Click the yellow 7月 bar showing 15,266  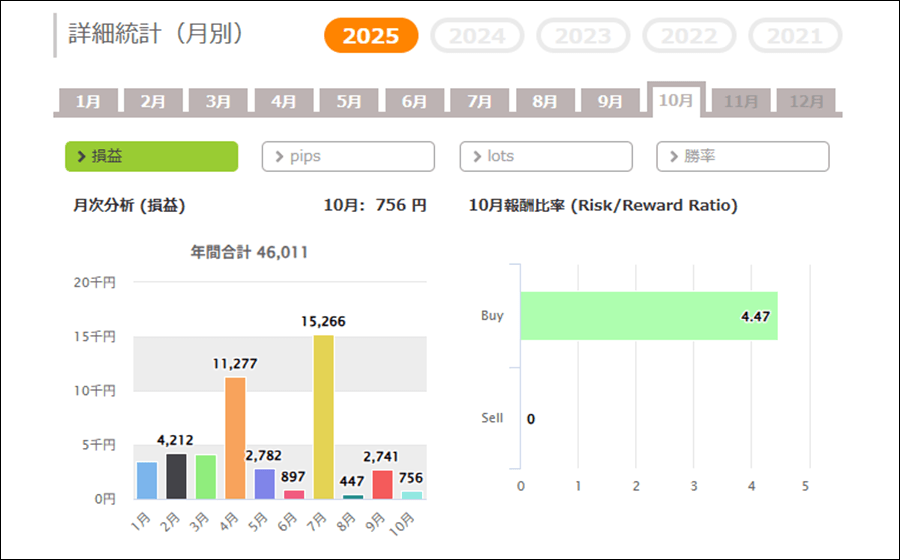(x=324, y=417)
